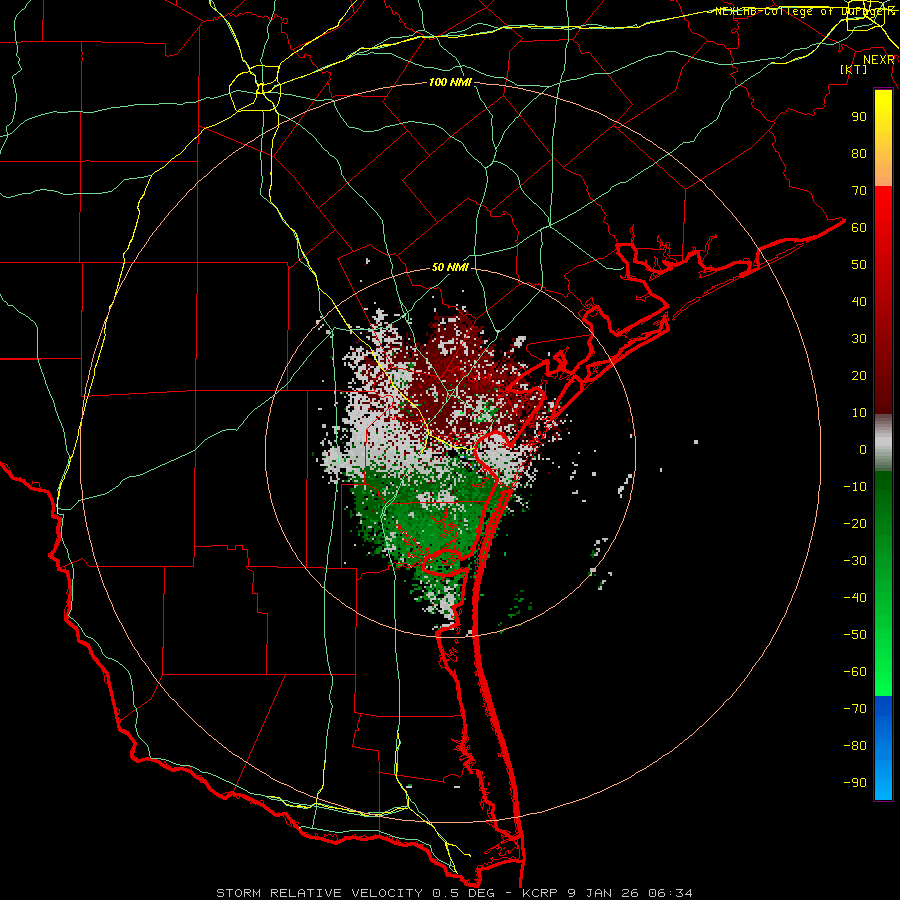Click the 60 knot label on scale
The width and height of the screenshot is (900, 900).
(x=859, y=228)
